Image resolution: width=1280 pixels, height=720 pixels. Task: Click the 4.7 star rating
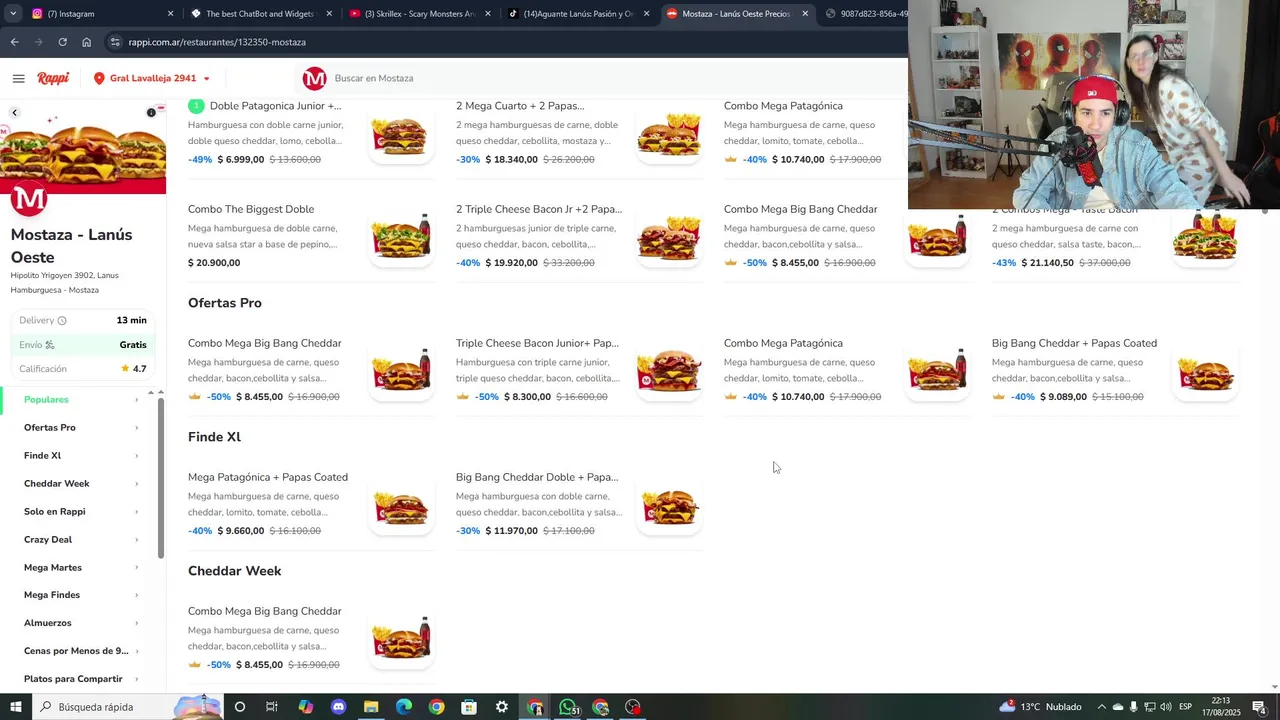point(134,369)
